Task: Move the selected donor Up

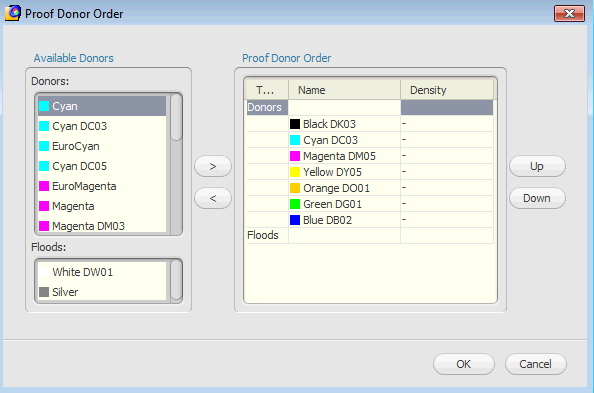Action: pyautogui.click(x=537, y=166)
